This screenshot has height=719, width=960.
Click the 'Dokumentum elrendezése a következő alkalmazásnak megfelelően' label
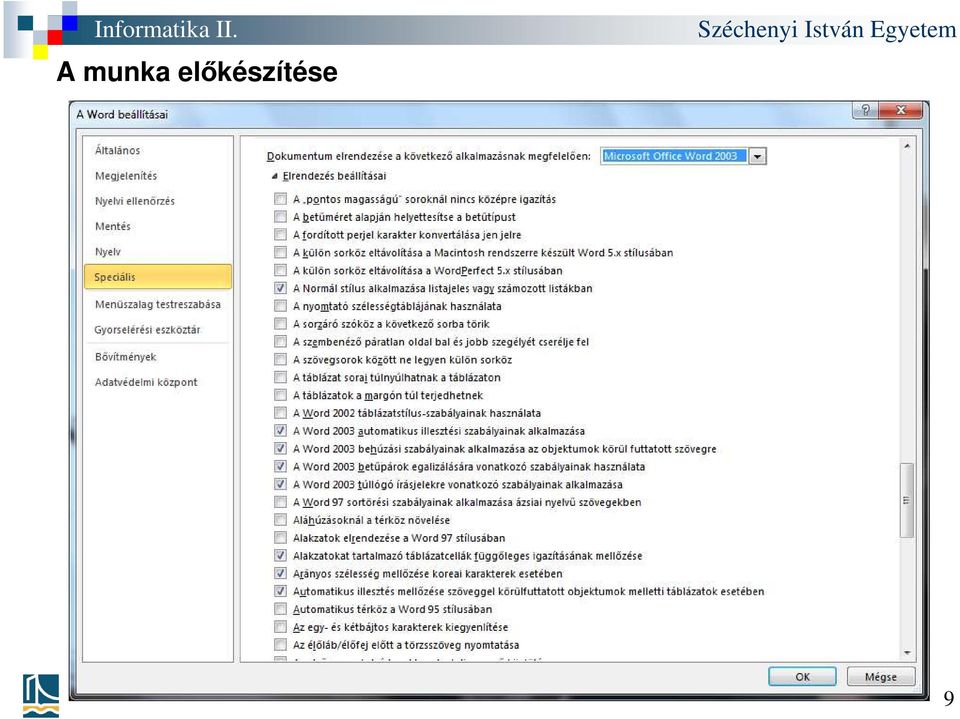click(x=429, y=156)
